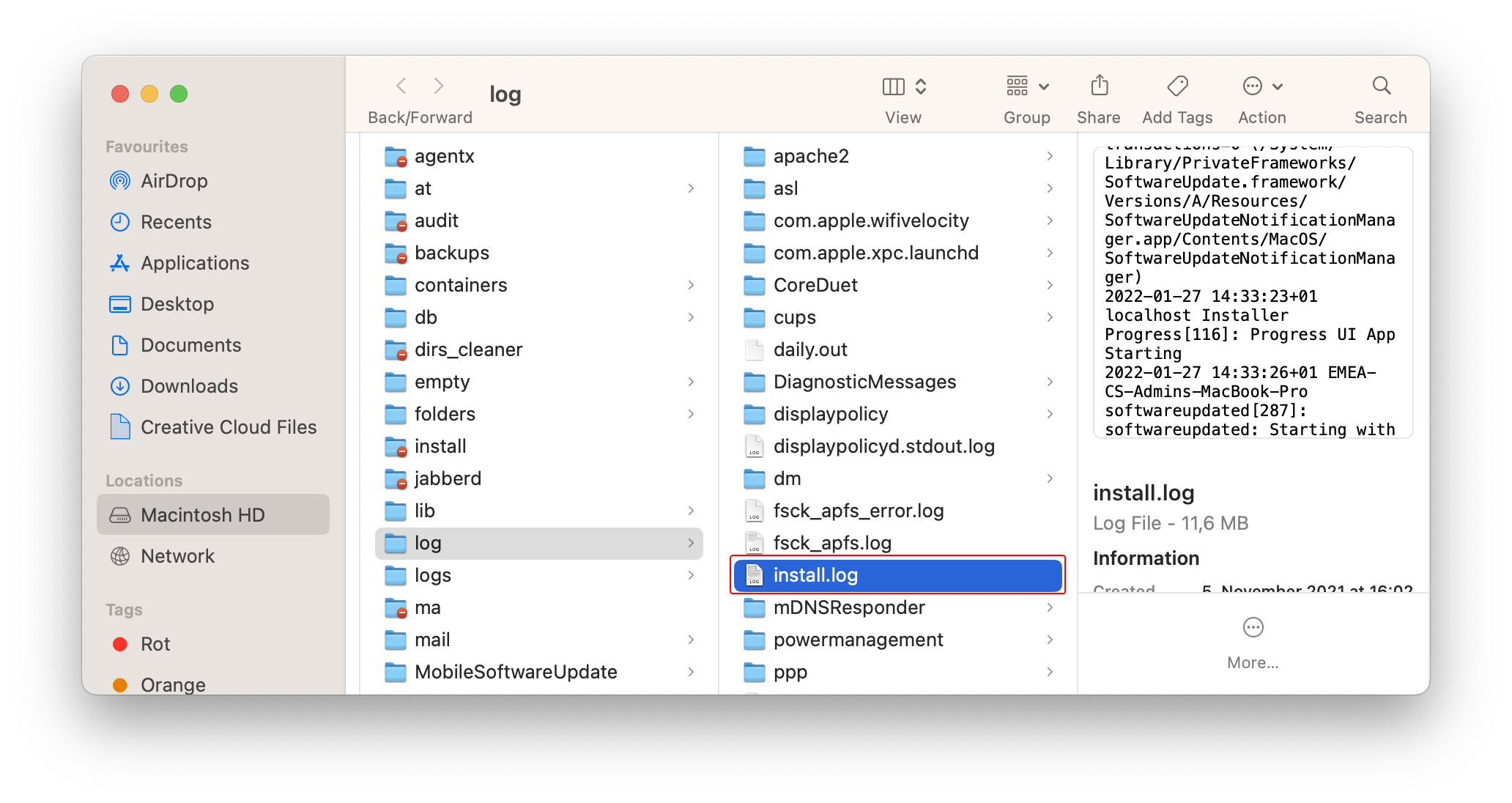Click the Add Tags toolbar icon
The image size is (1512, 803).
(1176, 86)
